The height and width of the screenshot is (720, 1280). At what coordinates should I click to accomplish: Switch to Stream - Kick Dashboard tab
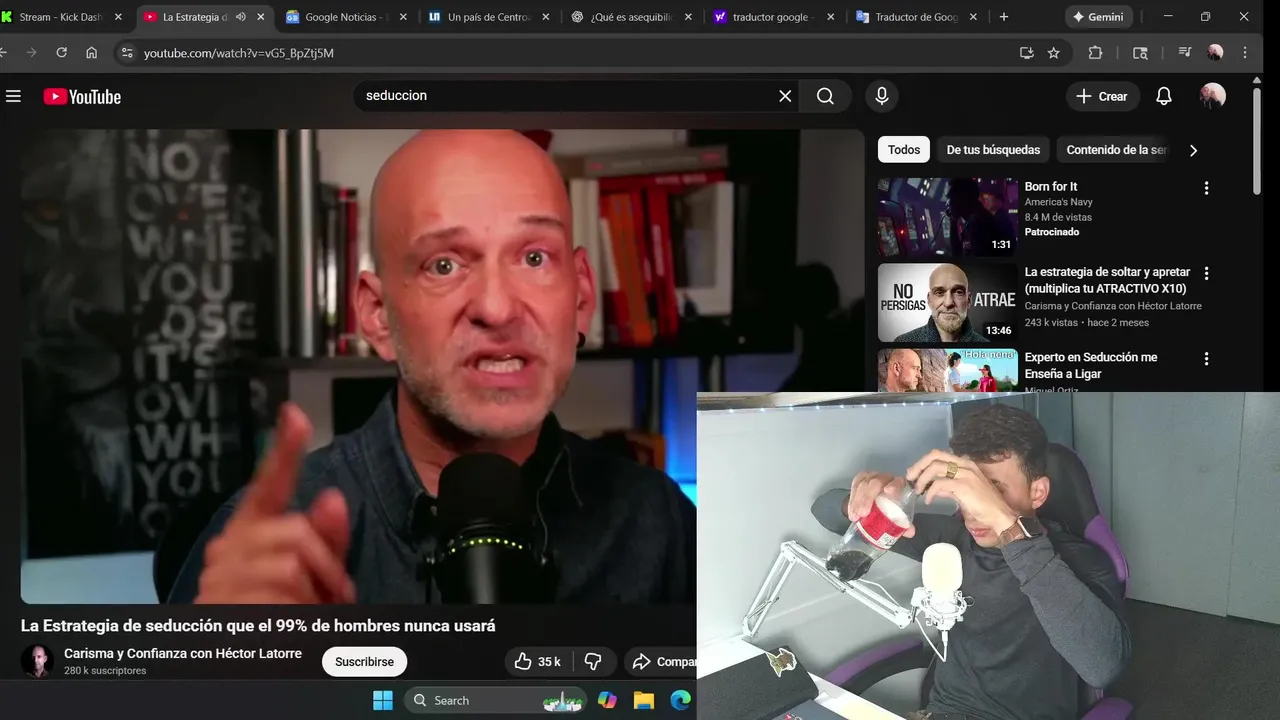pos(60,17)
